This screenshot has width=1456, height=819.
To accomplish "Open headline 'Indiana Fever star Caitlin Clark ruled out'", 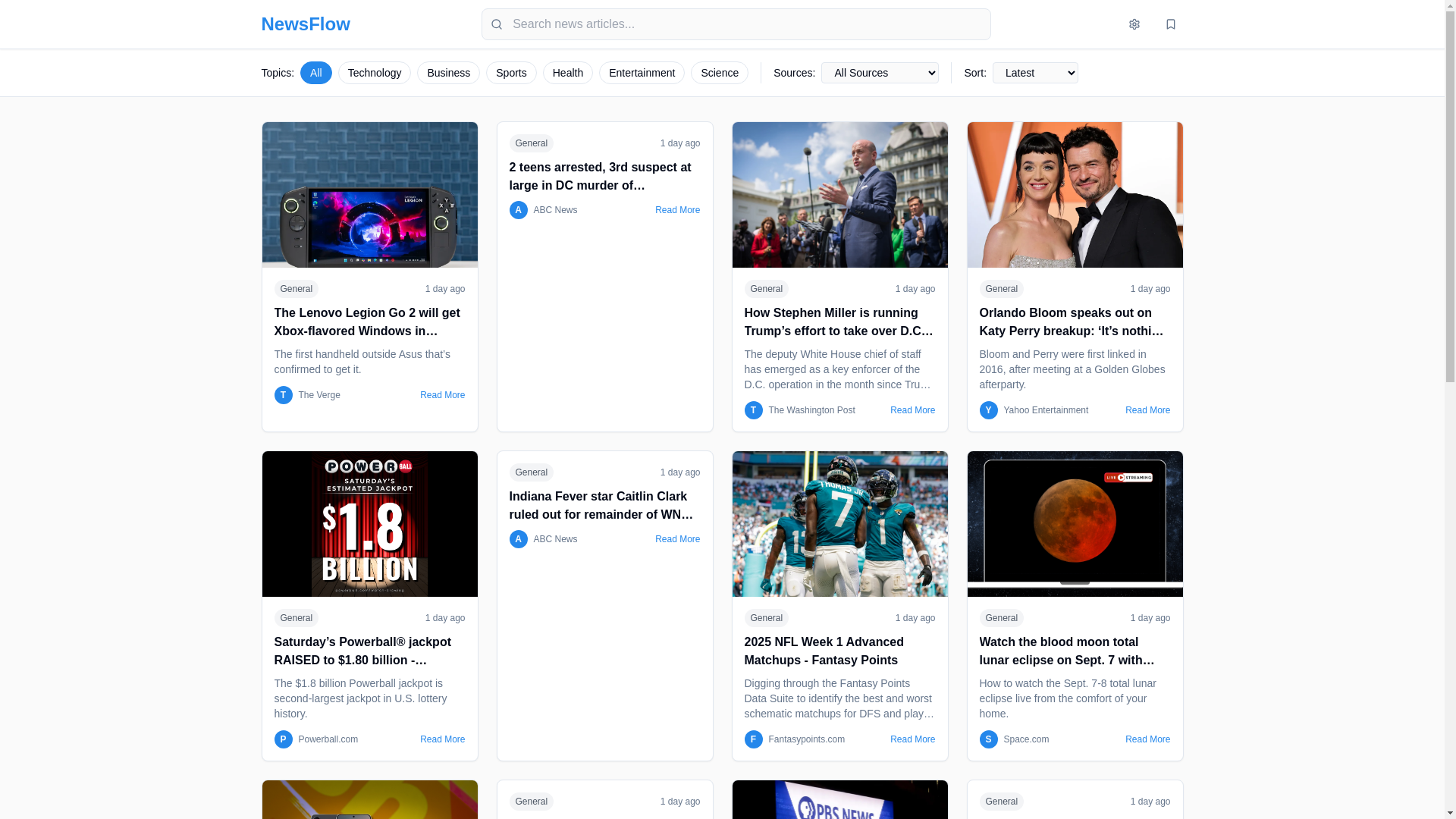I will [605, 506].
